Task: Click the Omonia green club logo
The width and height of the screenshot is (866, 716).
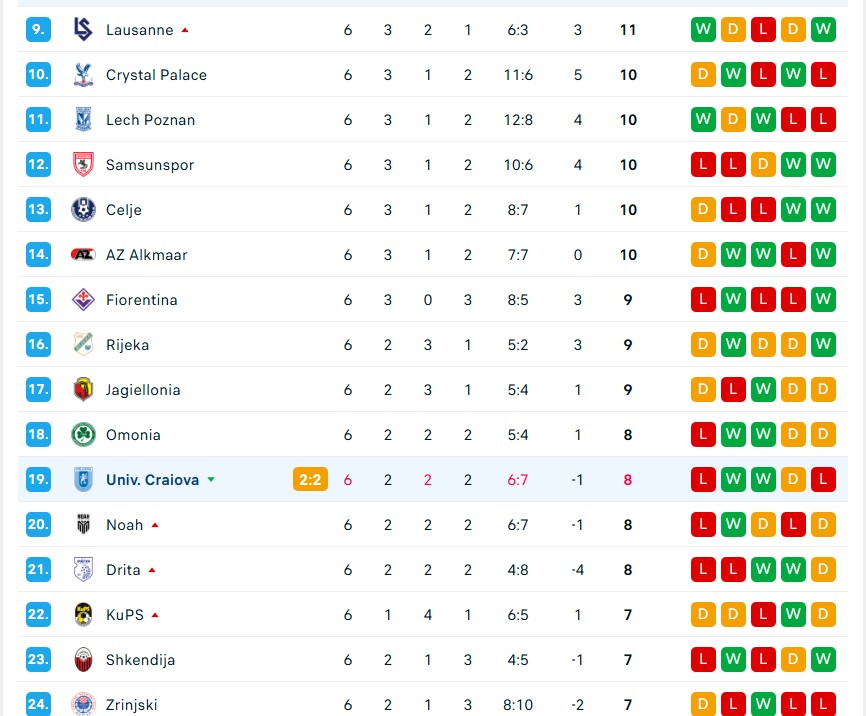Action: pyautogui.click(x=83, y=435)
